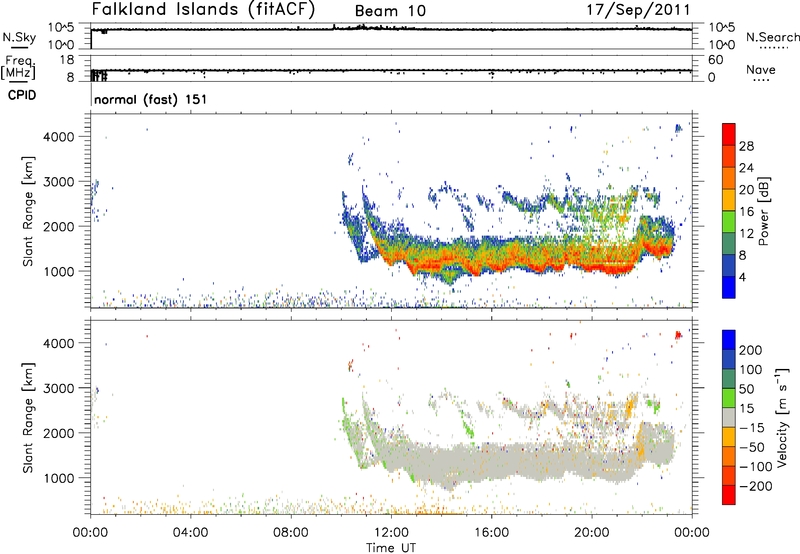Click the blue bottom of the power colorbar
800x554 pixels.
[729, 287]
